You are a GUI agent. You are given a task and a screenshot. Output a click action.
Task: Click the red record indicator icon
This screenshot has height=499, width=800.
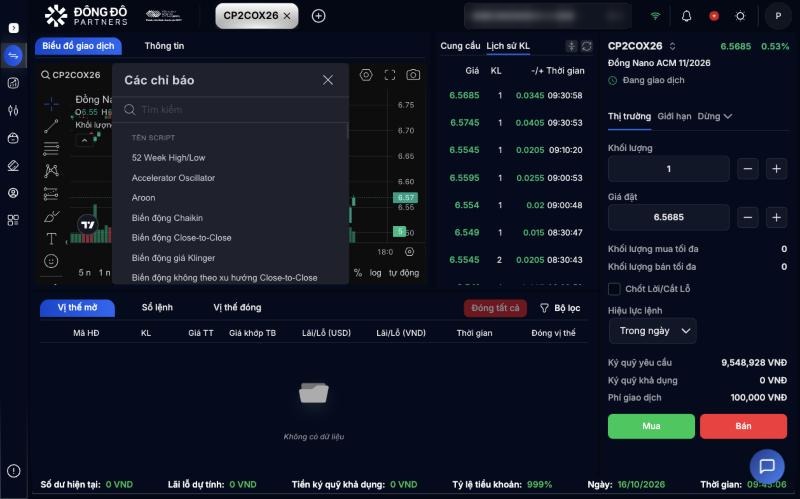tap(714, 16)
